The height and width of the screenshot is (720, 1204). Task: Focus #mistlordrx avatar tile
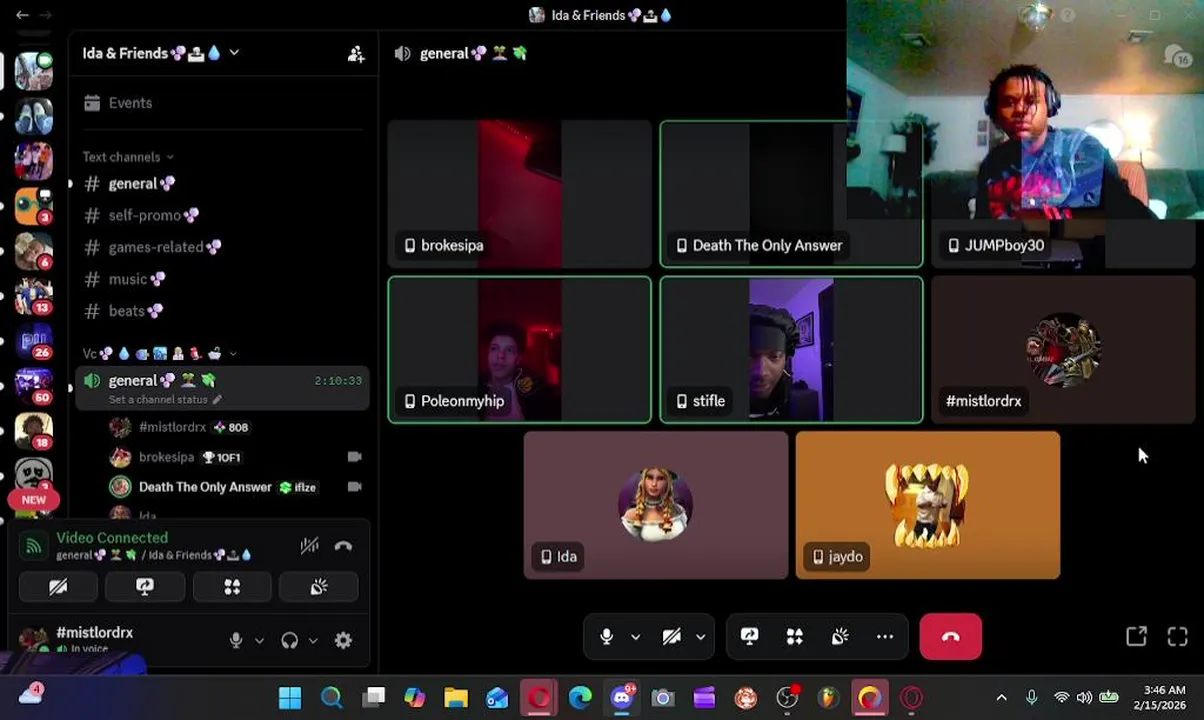pyautogui.click(x=1063, y=350)
